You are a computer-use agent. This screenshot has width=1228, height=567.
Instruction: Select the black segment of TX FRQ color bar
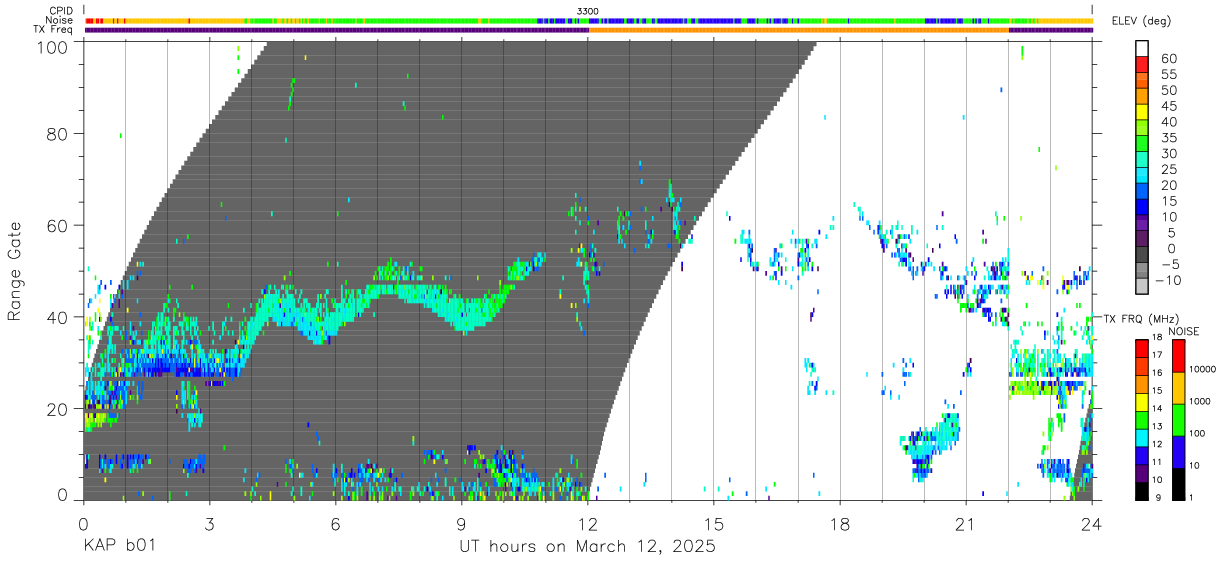click(x=1141, y=491)
